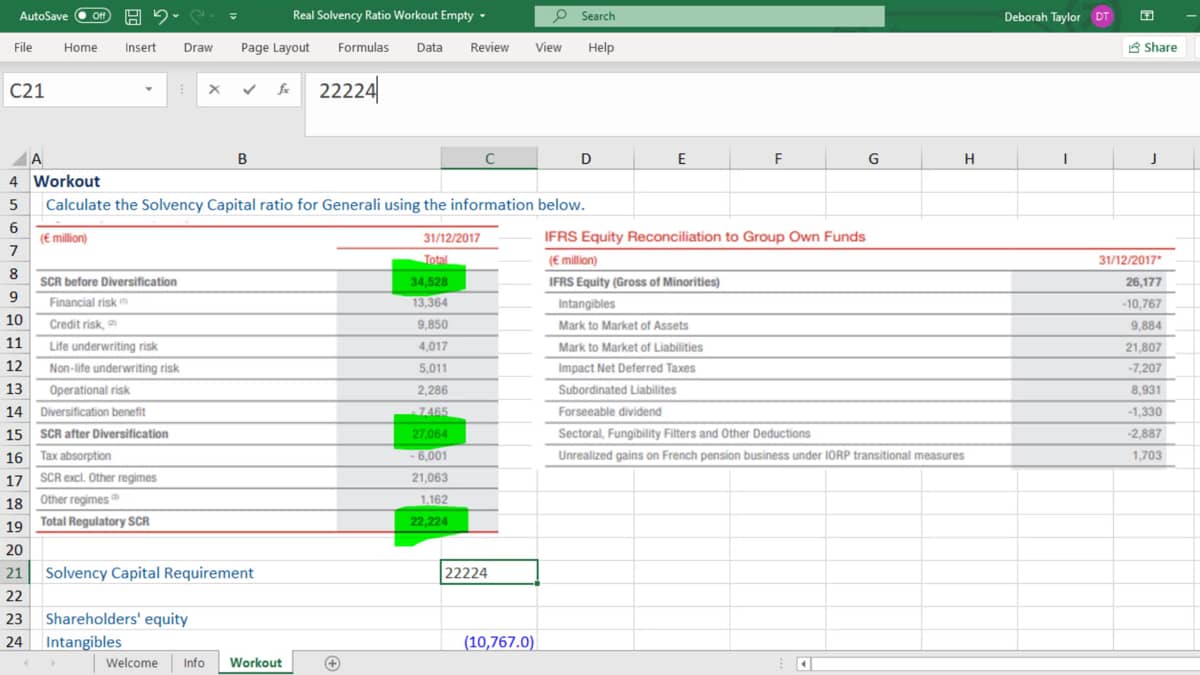The image size is (1200, 675).
Task: Click the Search box in title bar
Action: [710, 16]
